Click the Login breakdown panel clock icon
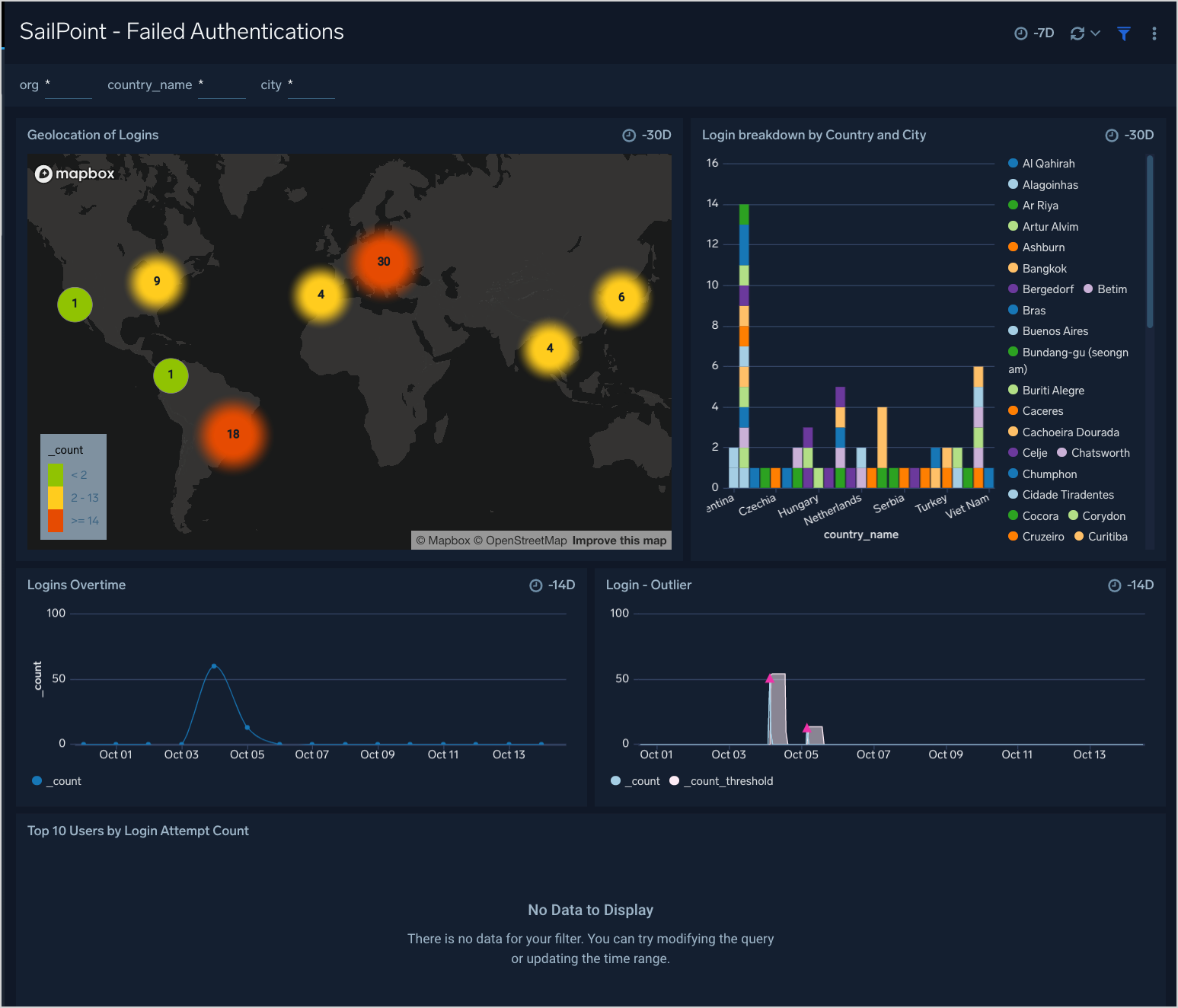This screenshot has width=1178, height=1008. pos(1112,136)
